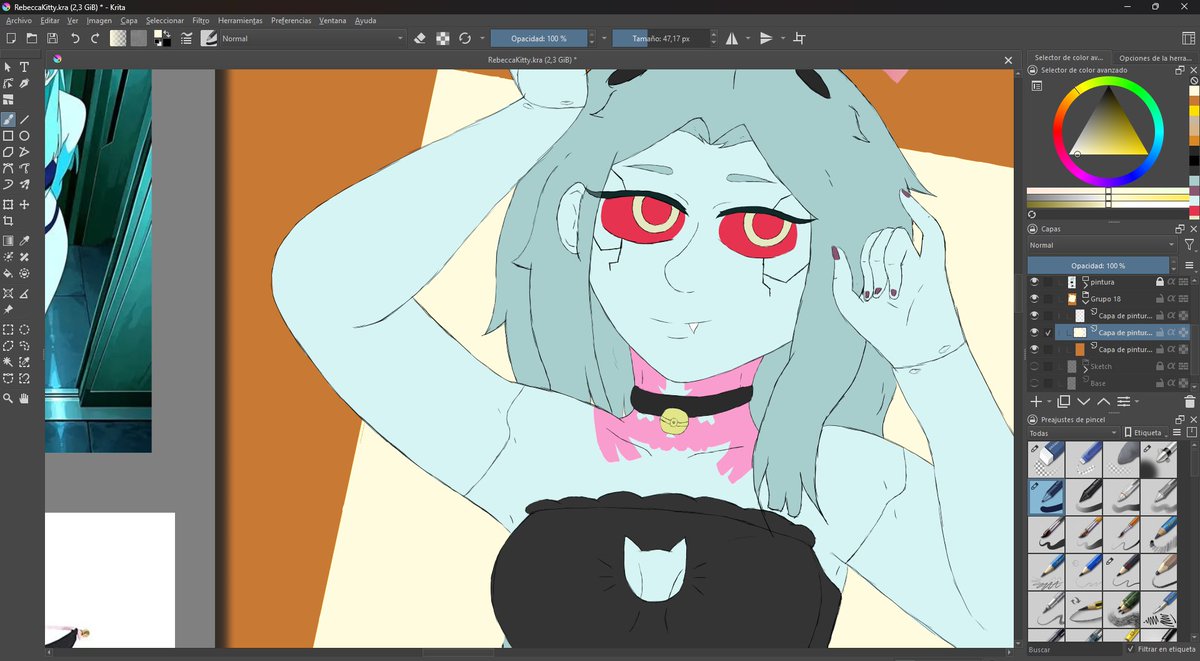The width and height of the screenshot is (1200, 661).
Task: Create a new document
Action: pyautogui.click(x=10, y=38)
